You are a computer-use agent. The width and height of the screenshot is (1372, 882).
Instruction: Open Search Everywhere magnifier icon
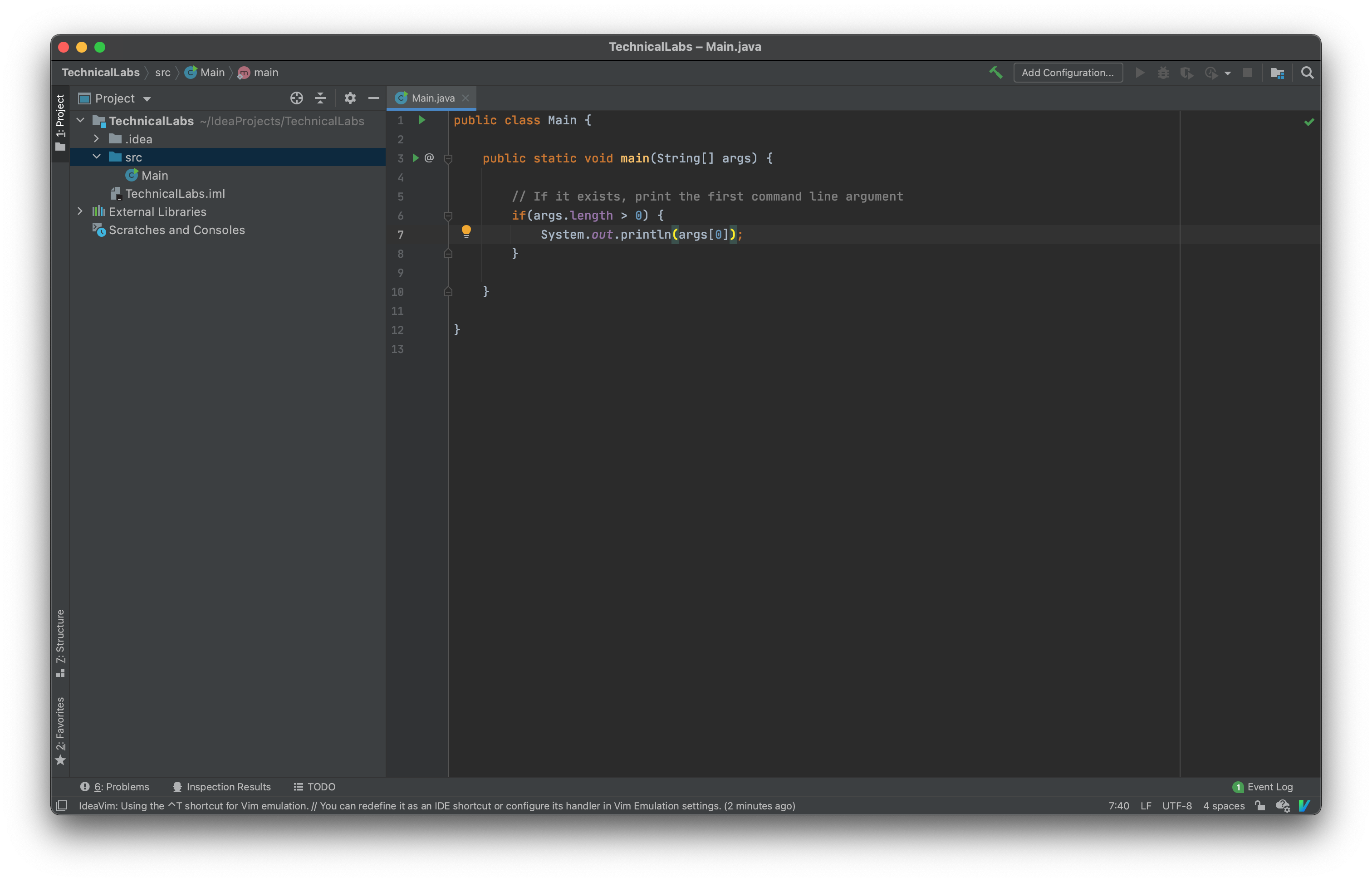[x=1307, y=73]
